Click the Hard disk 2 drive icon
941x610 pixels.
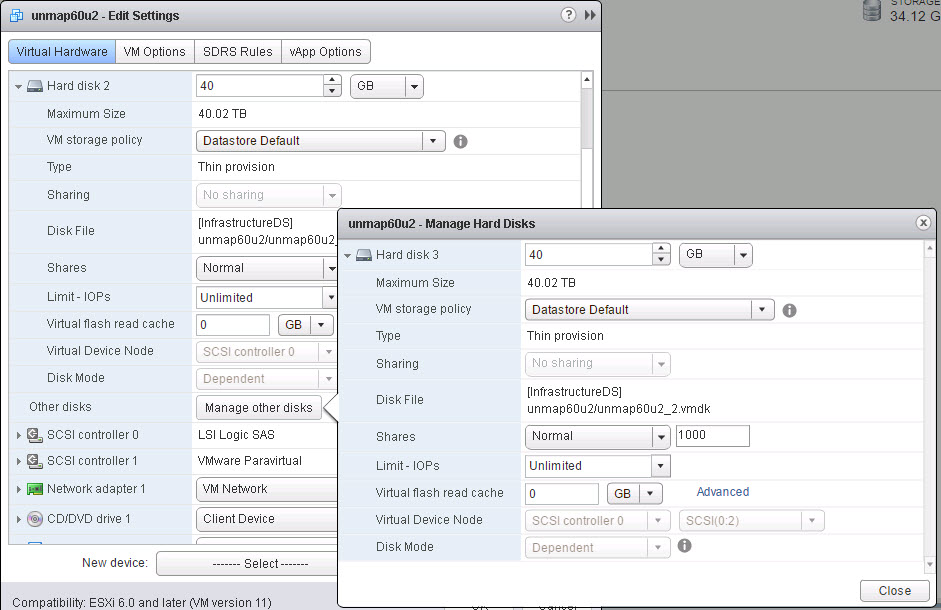pos(35,86)
